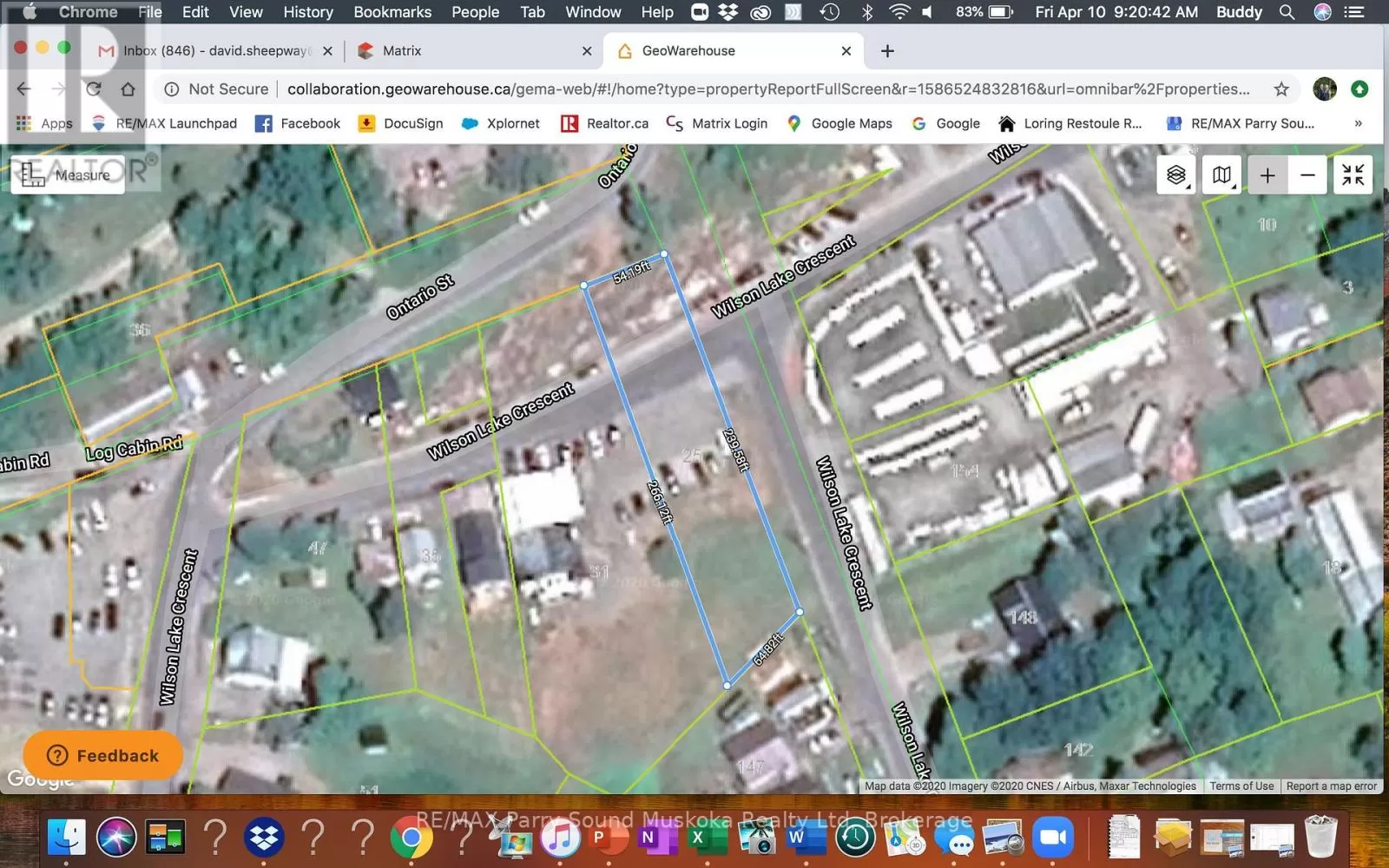Expand the hidden bookmarks overflow
Screen dimensions: 1389x868
tap(1358, 123)
